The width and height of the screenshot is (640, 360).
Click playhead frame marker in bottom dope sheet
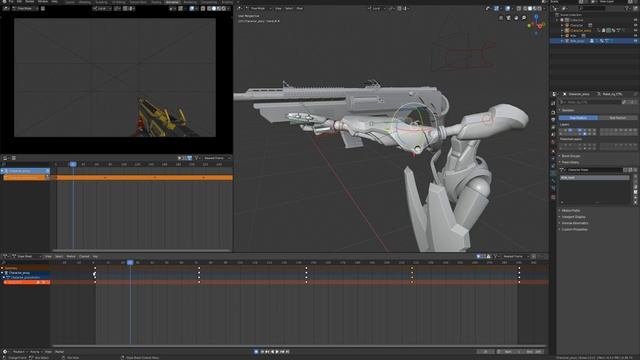point(130,262)
